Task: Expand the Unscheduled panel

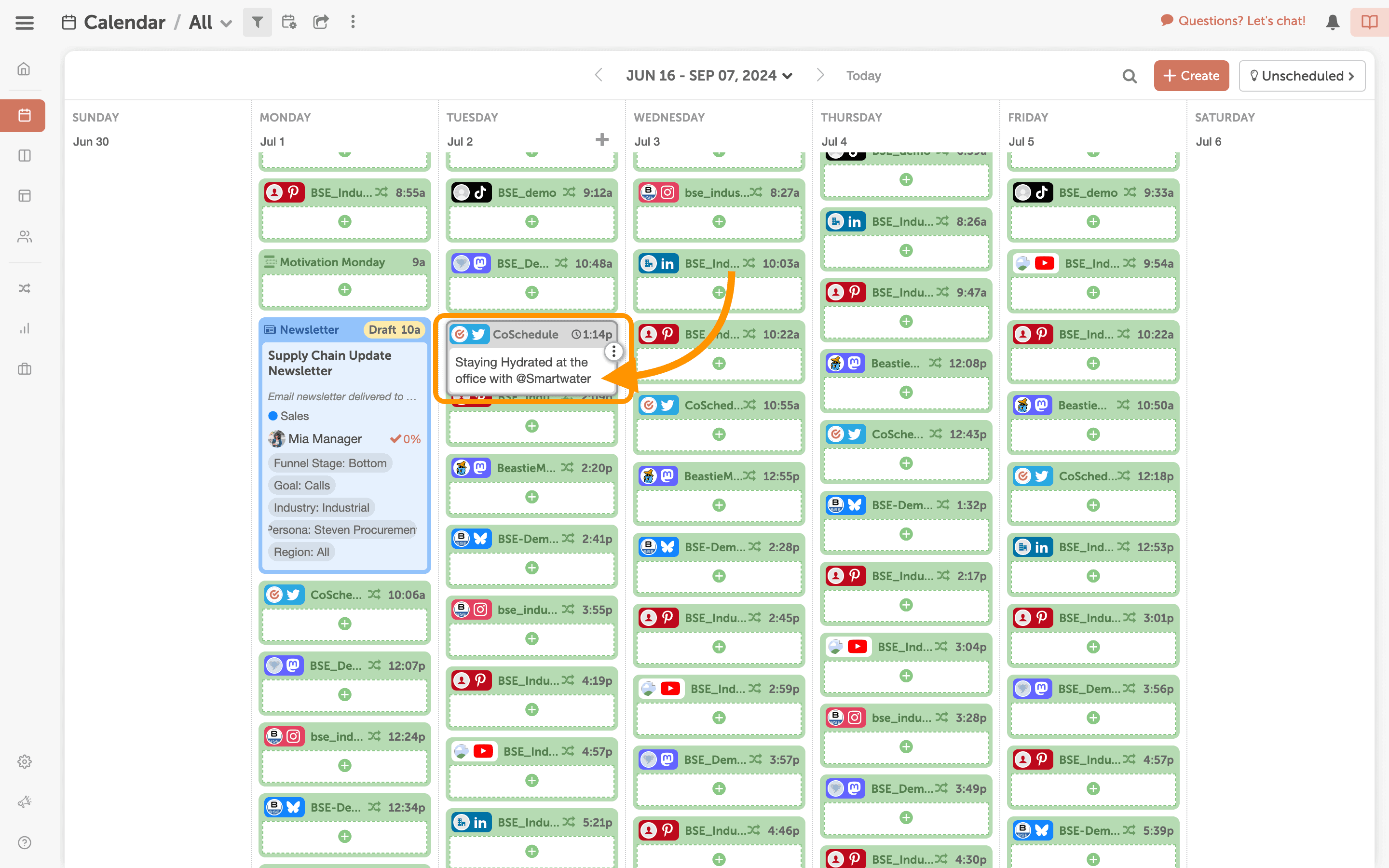Action: coord(1302,76)
